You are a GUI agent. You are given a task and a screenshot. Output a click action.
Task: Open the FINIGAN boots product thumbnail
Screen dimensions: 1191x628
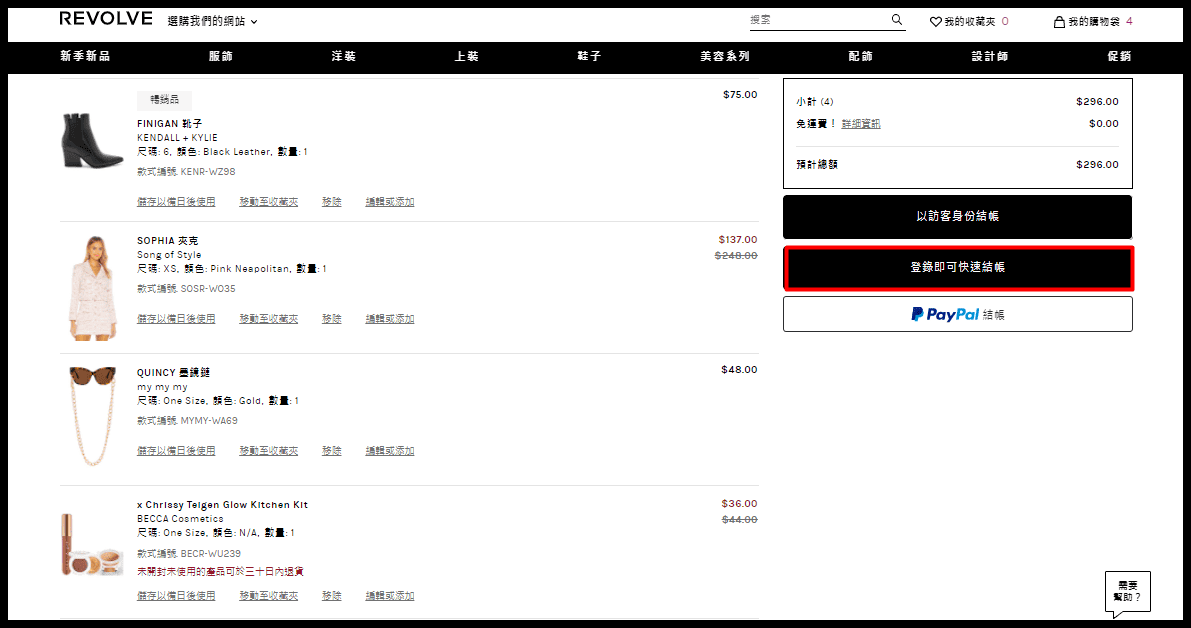[92, 141]
